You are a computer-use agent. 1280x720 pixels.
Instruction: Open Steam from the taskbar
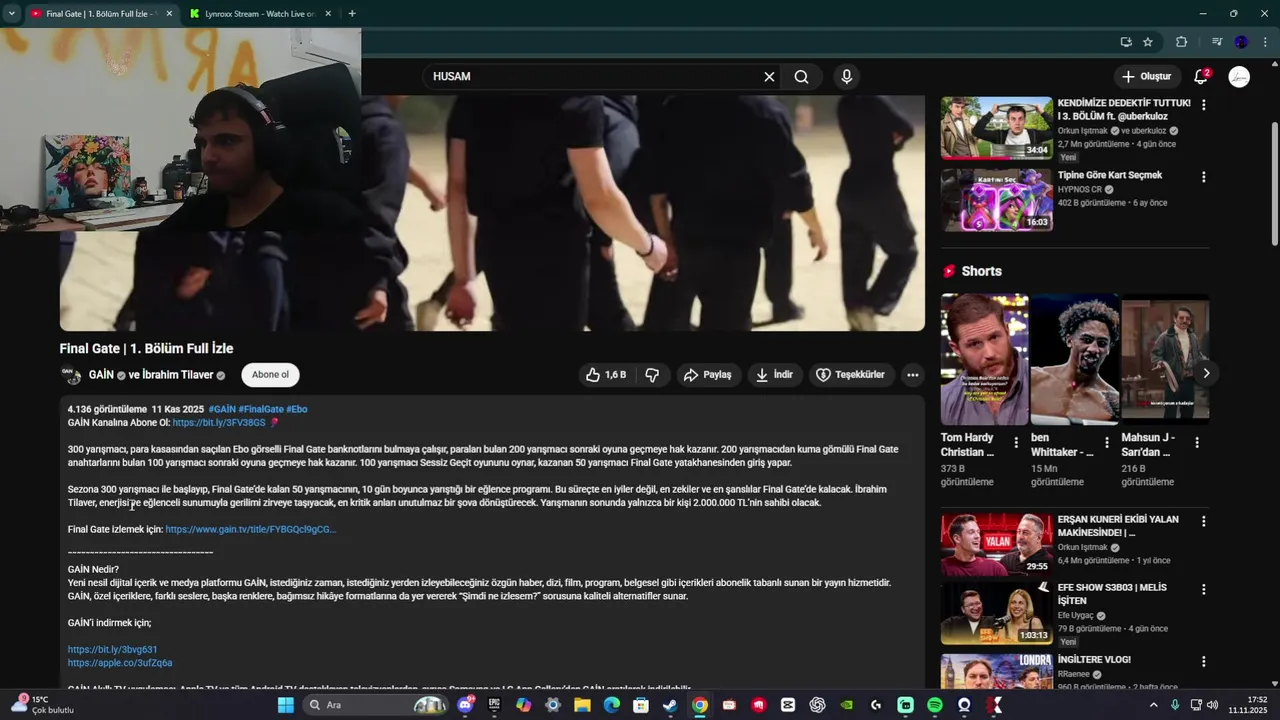[670, 705]
